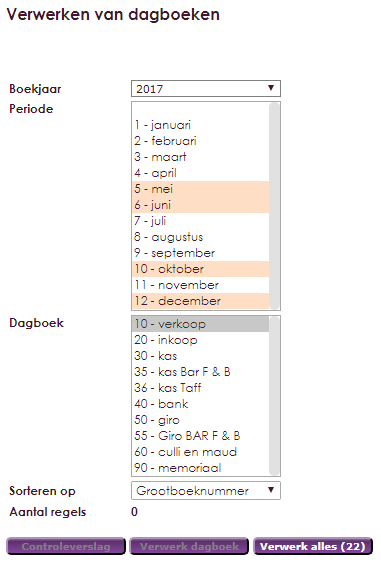The width and height of the screenshot is (381, 564).
Task: Click the Dagboek list scrollbar
Action: click(275, 396)
